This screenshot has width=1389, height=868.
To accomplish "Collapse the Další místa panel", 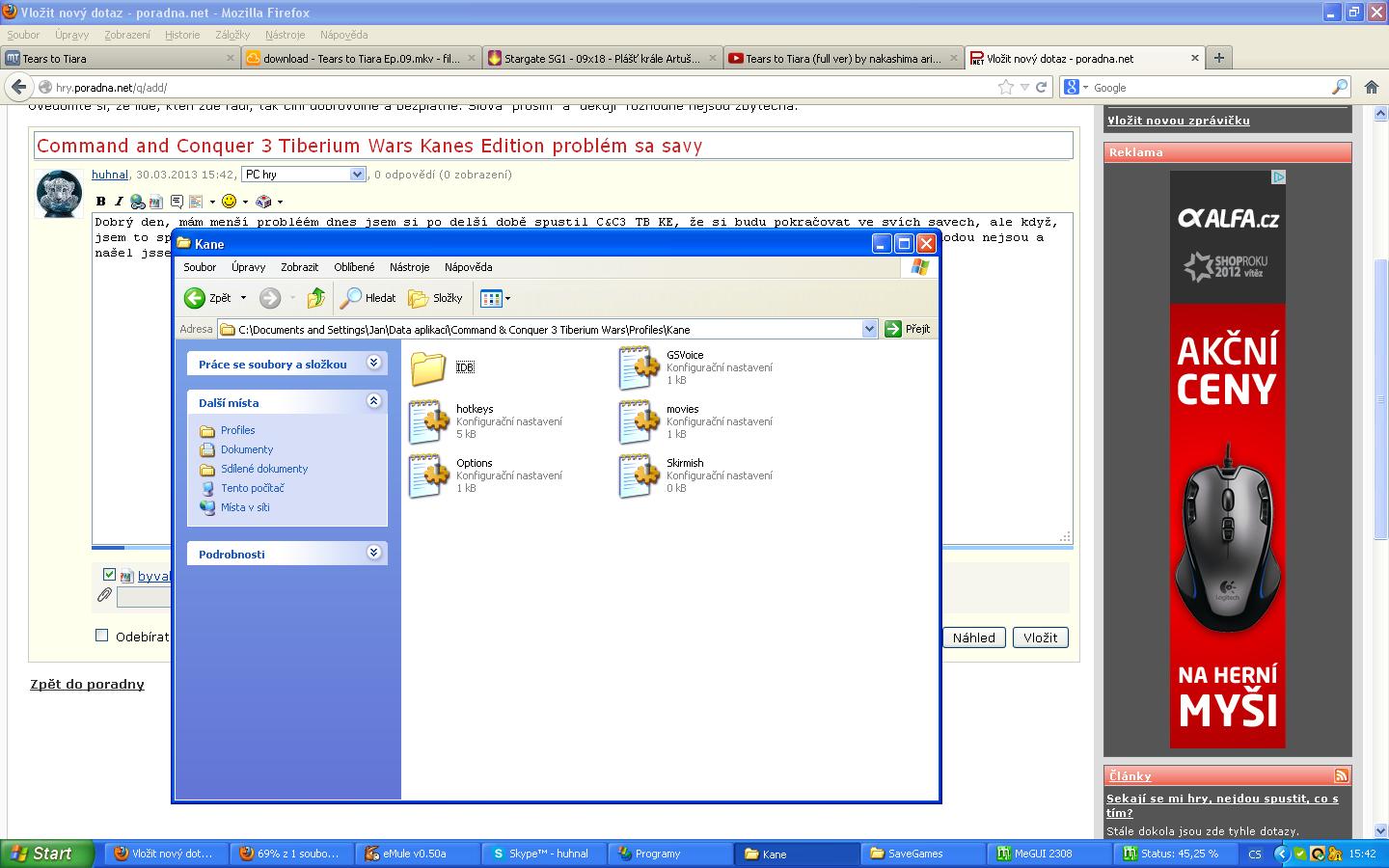I will [x=373, y=401].
